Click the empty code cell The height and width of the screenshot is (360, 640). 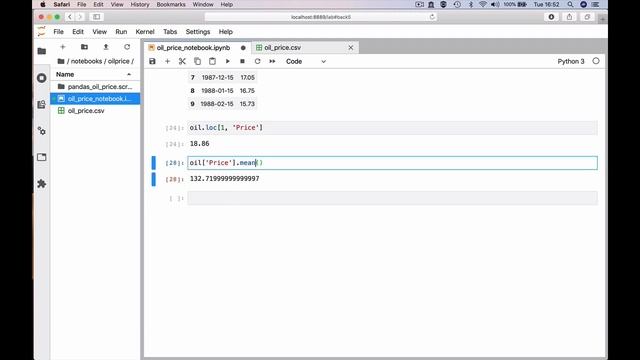[392, 198]
